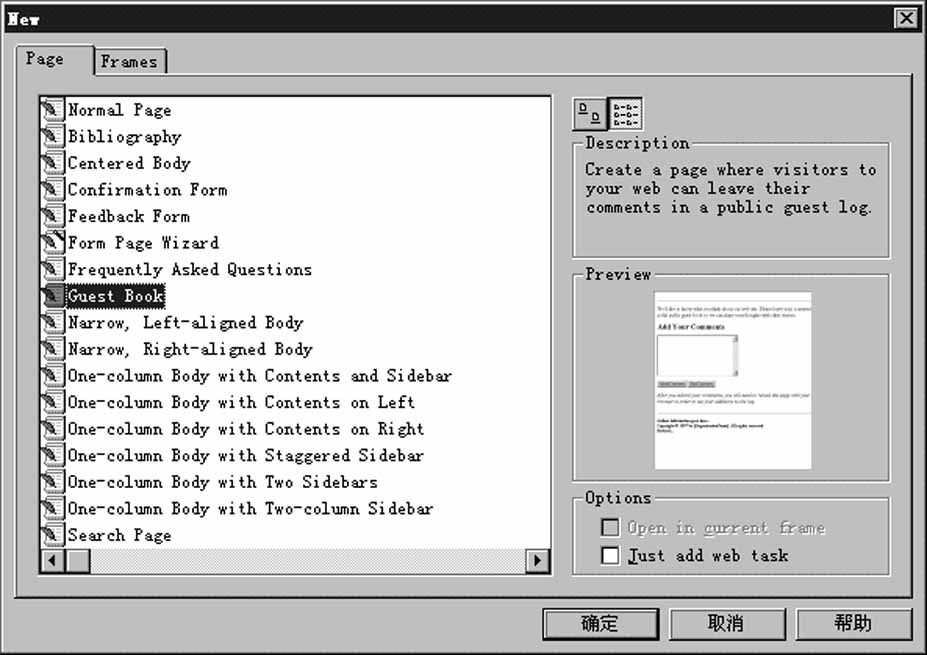Click the list's right scroll arrow

[537, 560]
